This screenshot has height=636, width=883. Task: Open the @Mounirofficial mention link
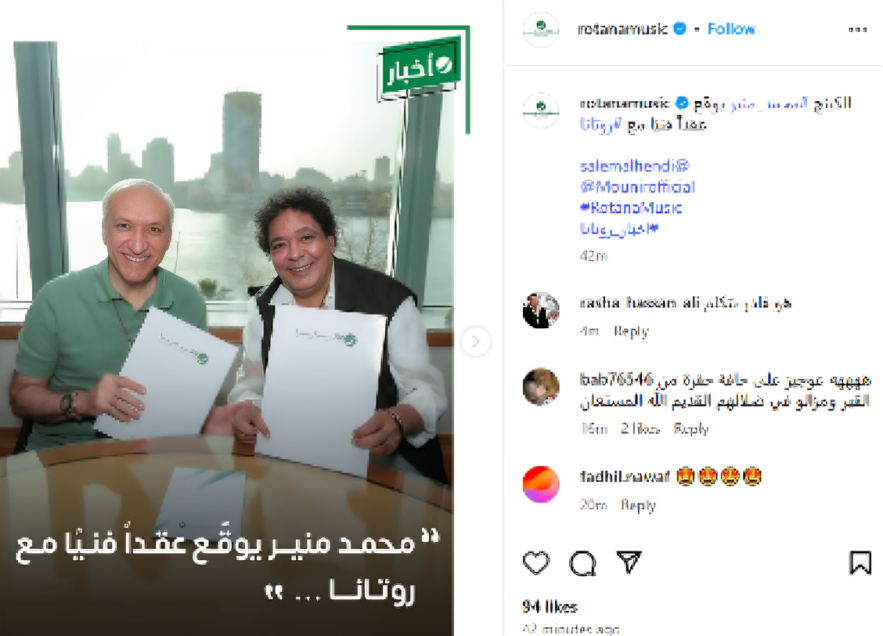pyautogui.click(x=637, y=187)
